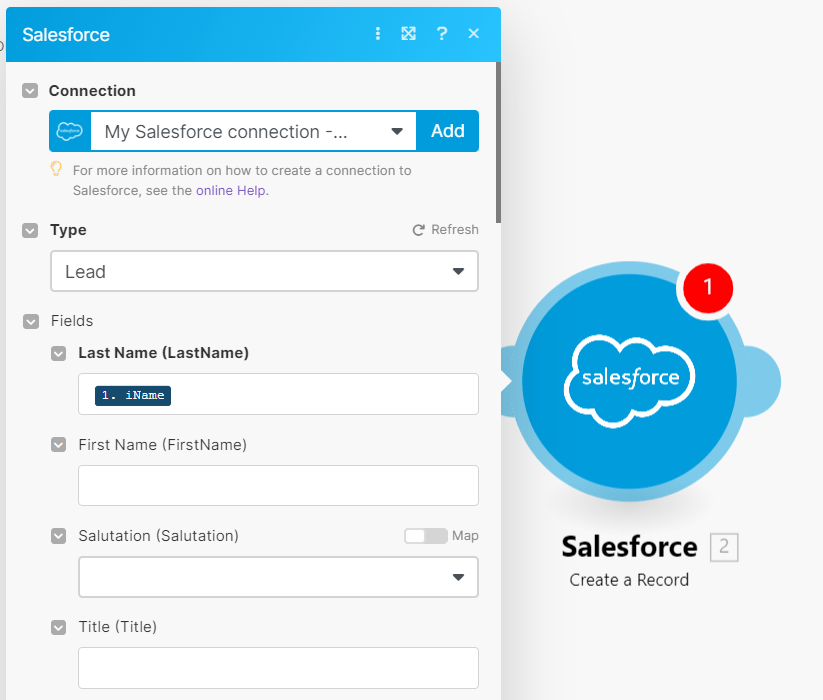Screen dimensions: 823x700
Task: Click the right connector bump on the module
Action: click(x=761, y=381)
